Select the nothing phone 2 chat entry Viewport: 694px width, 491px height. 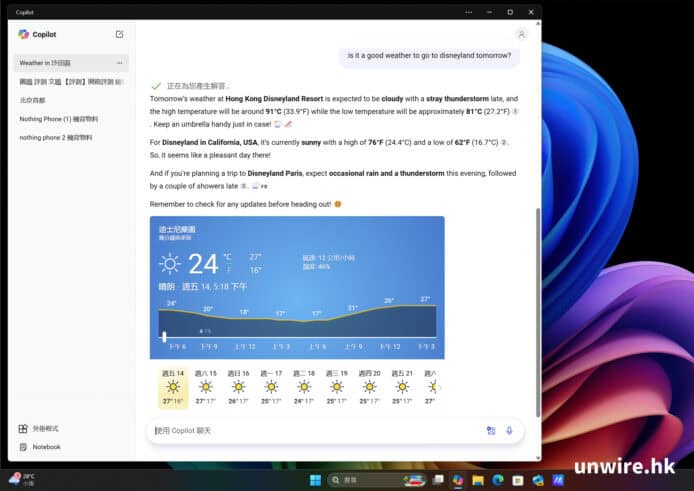point(55,137)
